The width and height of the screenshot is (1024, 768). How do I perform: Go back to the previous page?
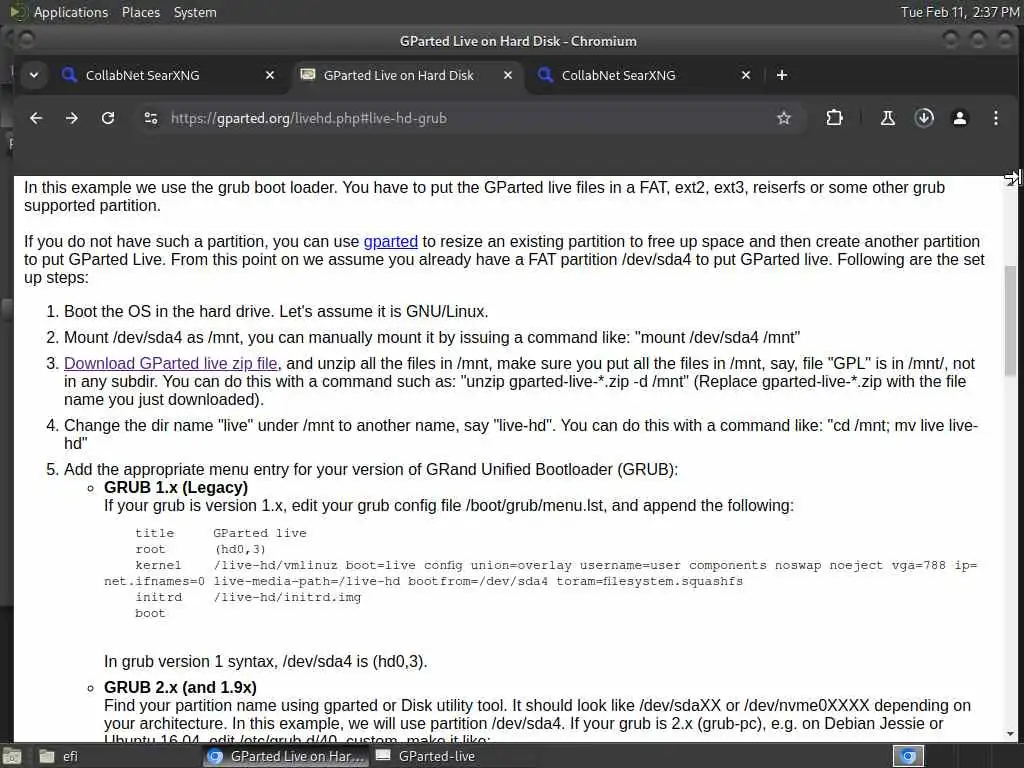pyautogui.click(x=36, y=118)
